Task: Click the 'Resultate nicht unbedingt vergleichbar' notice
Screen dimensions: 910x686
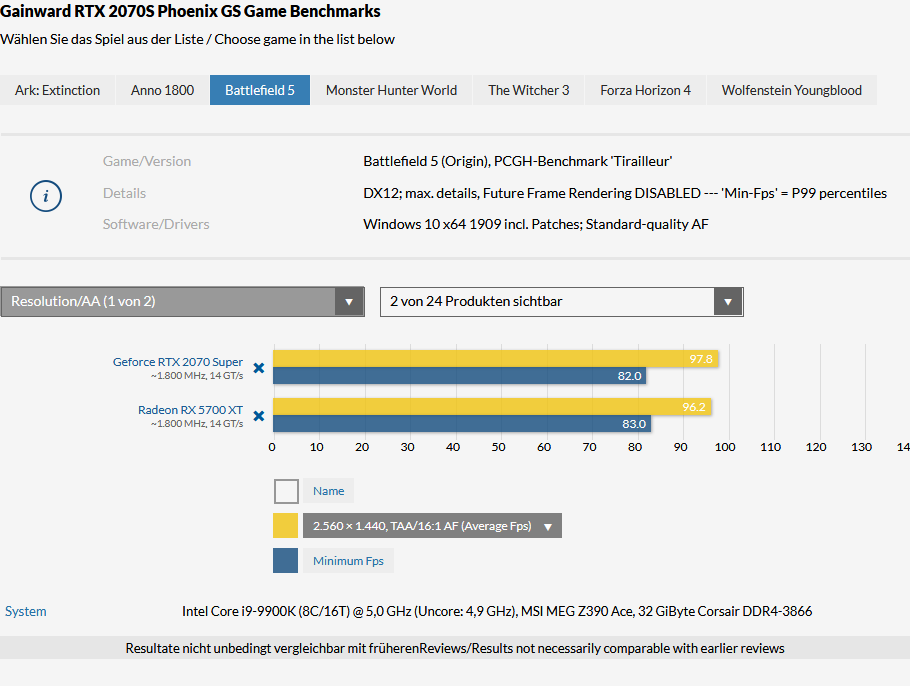Action: tap(455, 648)
